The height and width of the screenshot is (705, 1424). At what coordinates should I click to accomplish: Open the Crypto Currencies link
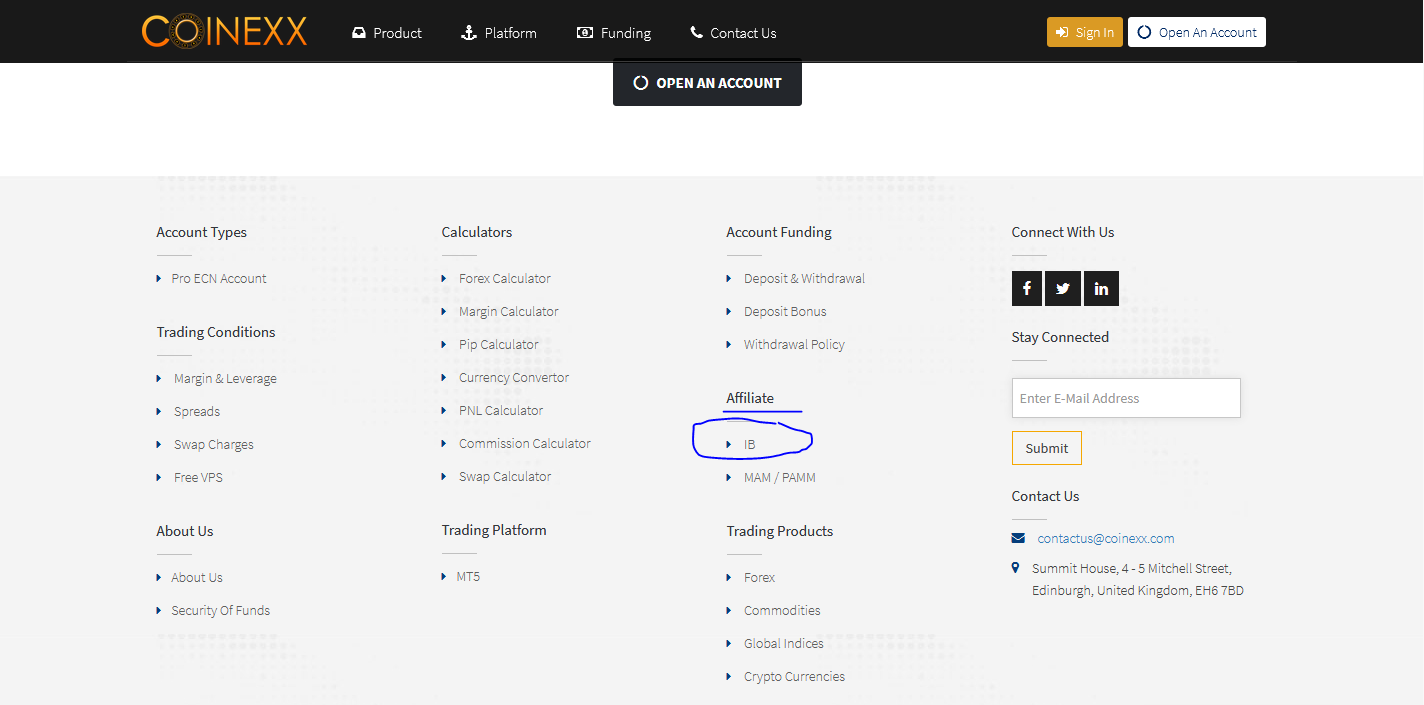pos(794,676)
